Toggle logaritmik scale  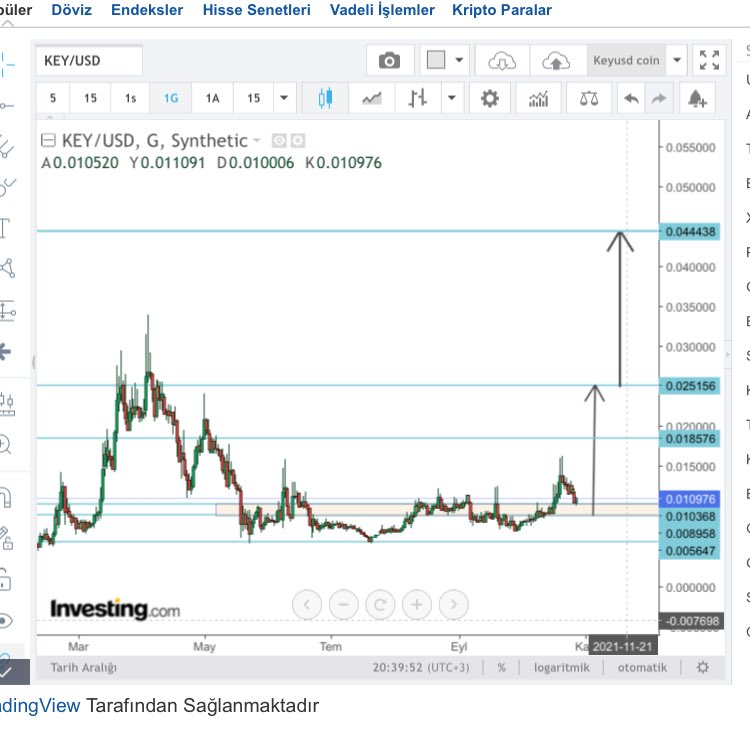(x=562, y=667)
